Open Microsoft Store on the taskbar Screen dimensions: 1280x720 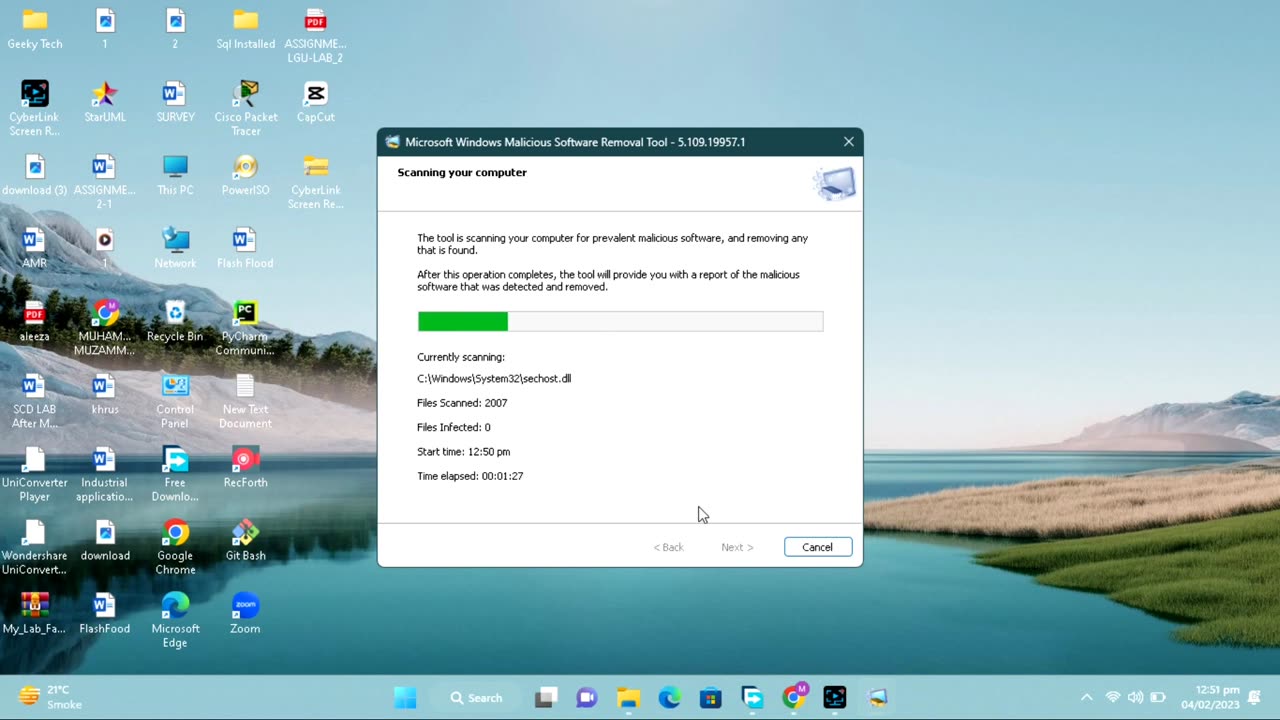pos(711,698)
